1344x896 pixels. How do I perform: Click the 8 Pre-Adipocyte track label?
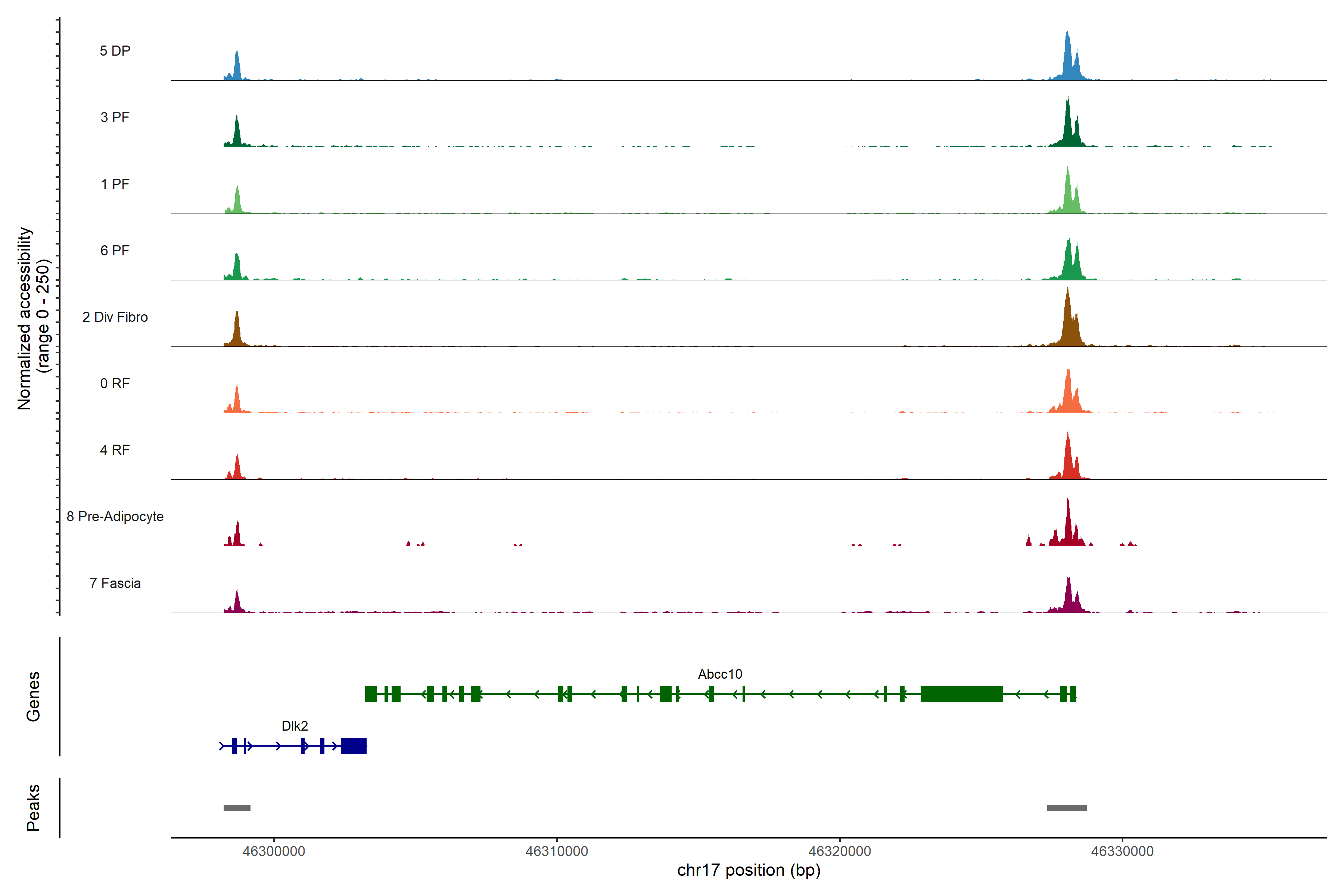(x=115, y=517)
